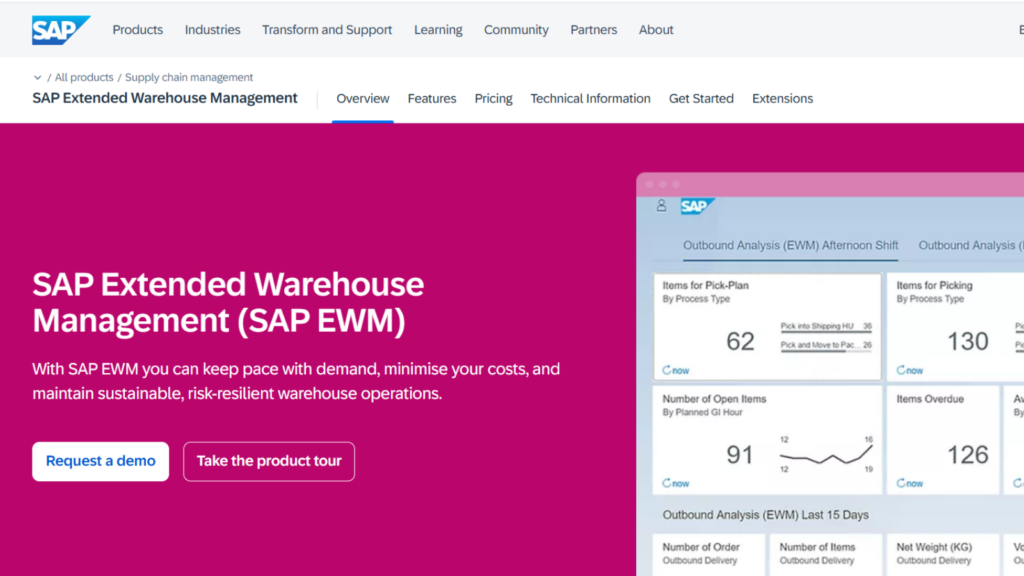Image resolution: width=1024 pixels, height=576 pixels.
Task: Open the Net Weight (KG) tile
Action: click(x=943, y=555)
